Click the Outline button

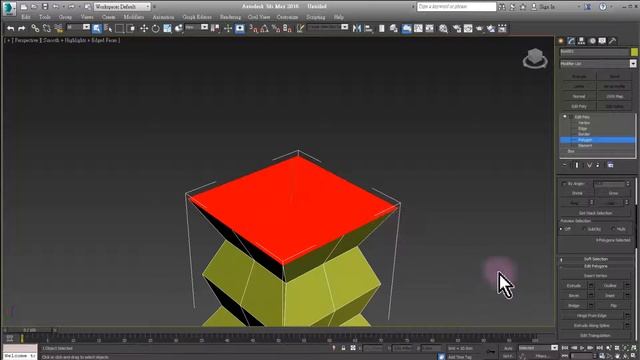tap(610, 286)
